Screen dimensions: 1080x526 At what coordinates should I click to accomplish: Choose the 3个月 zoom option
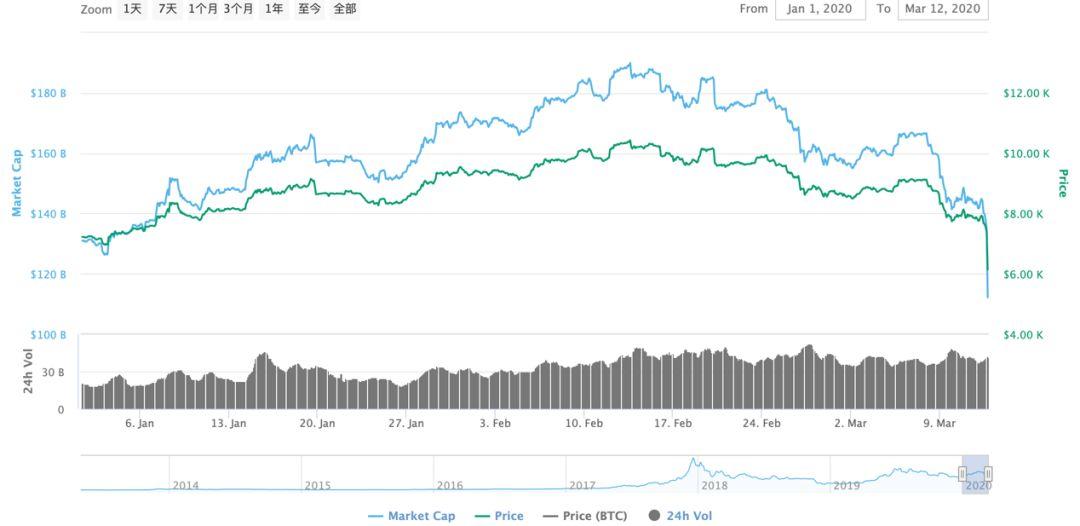pyautogui.click(x=238, y=9)
